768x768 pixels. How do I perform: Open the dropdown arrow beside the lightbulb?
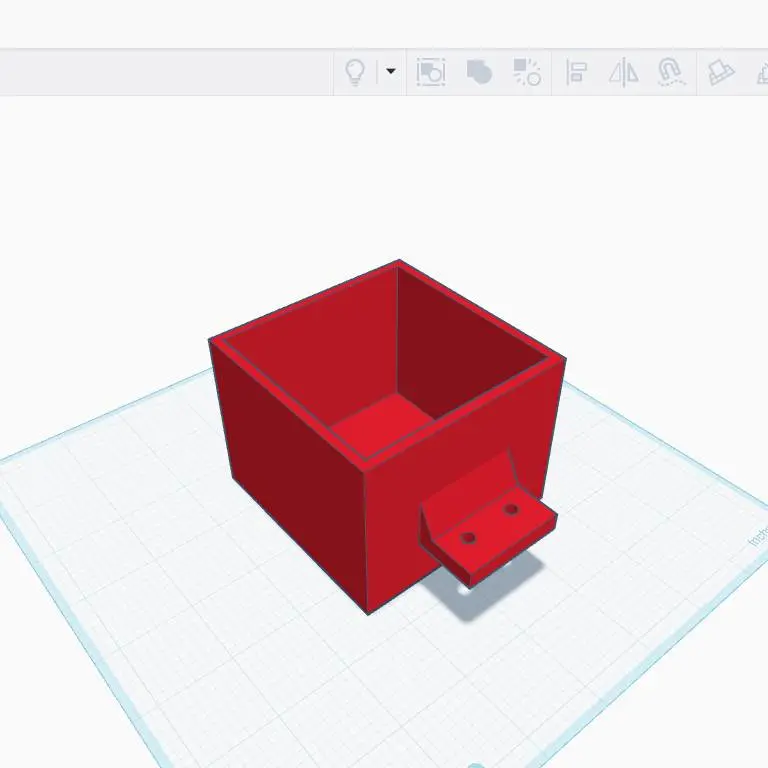391,71
